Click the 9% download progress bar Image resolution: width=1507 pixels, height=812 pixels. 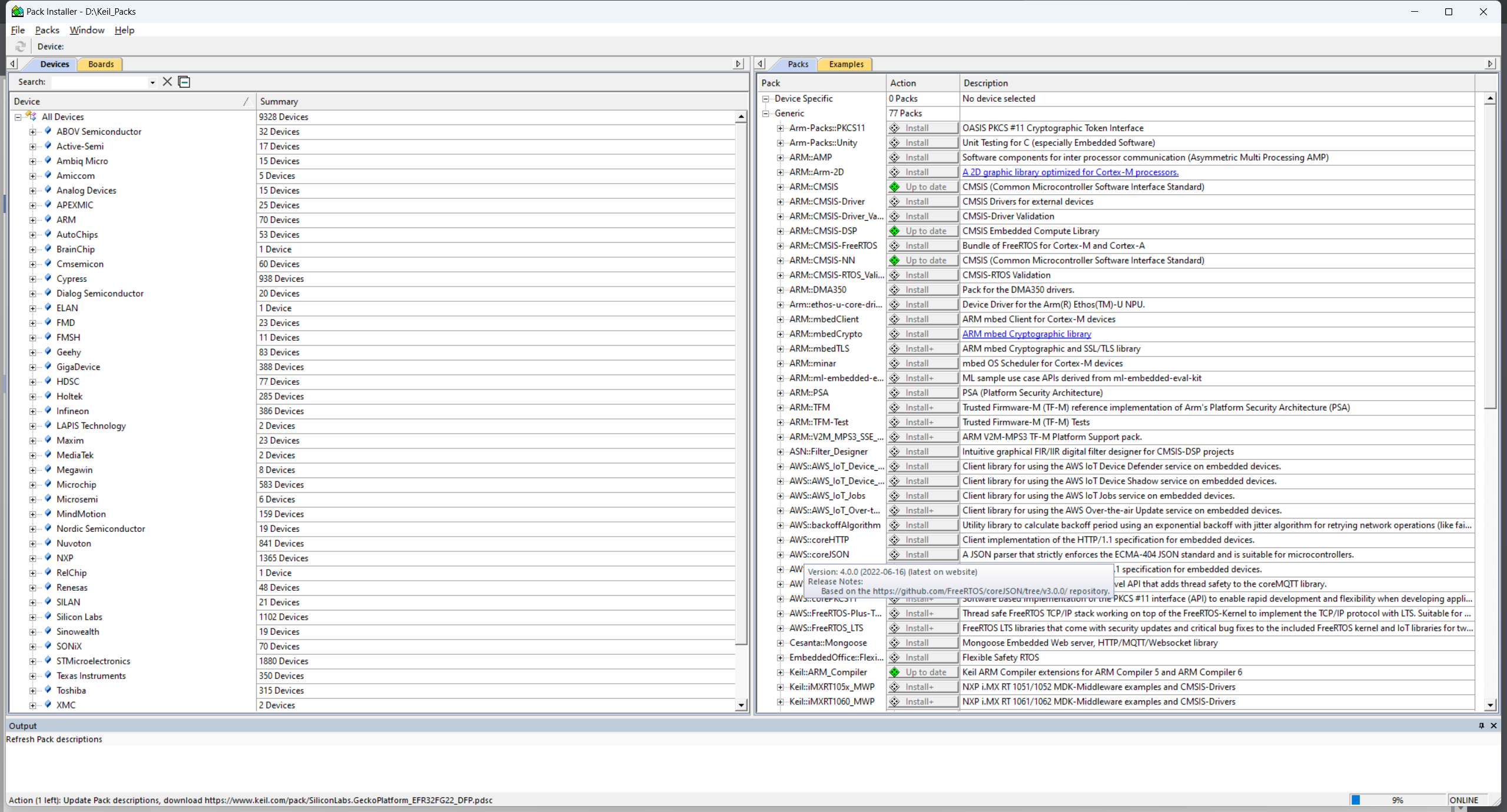click(x=1398, y=800)
